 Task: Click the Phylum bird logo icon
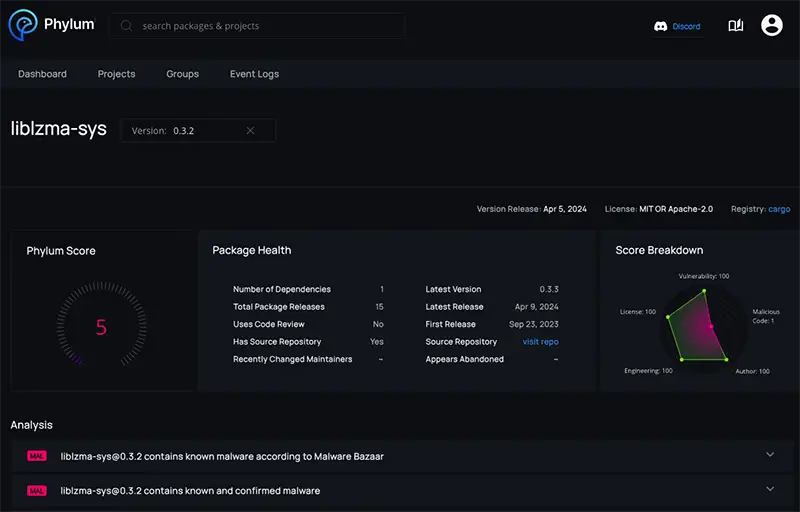click(x=23, y=24)
